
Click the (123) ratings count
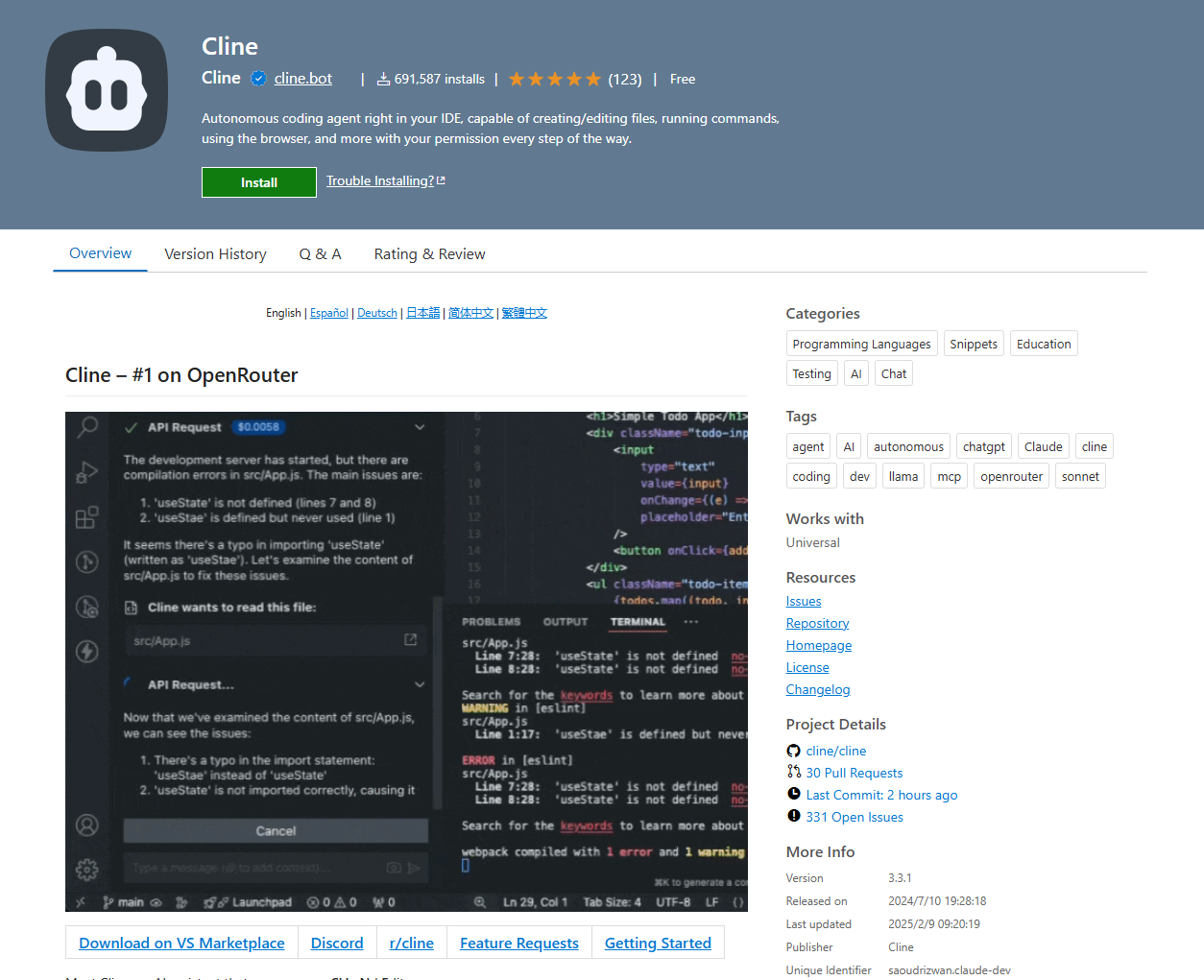pos(625,79)
